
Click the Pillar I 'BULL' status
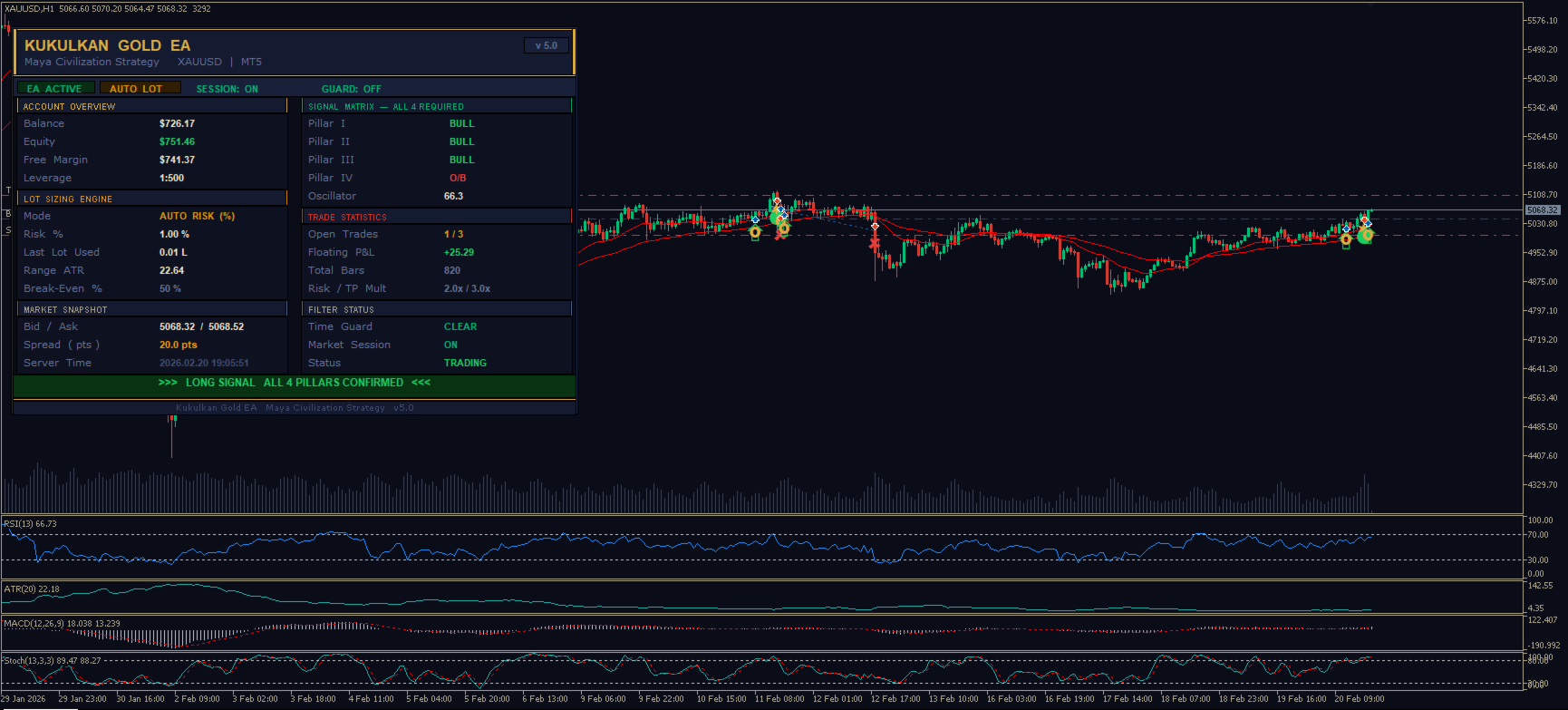462,123
